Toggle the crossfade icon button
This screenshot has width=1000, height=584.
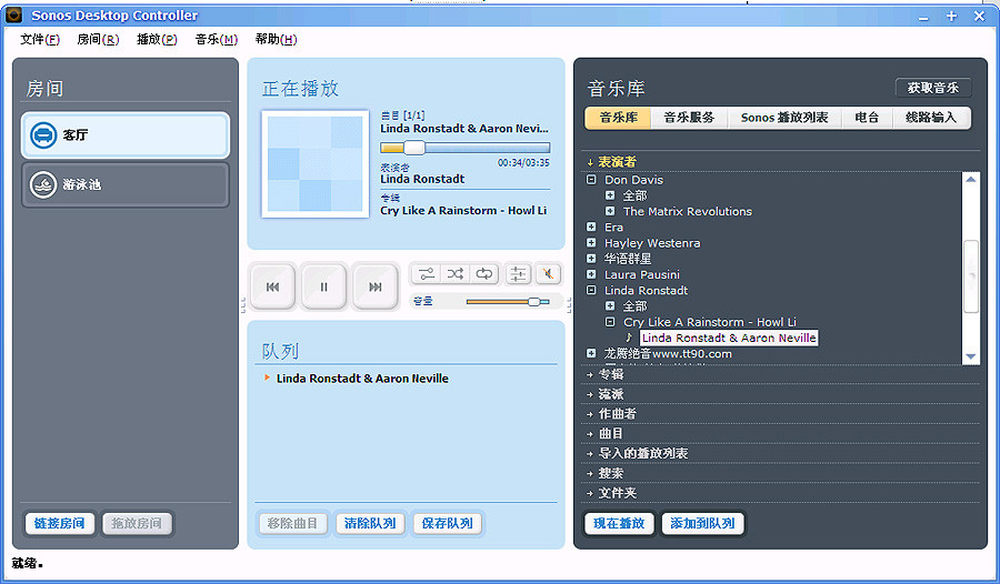pos(426,274)
